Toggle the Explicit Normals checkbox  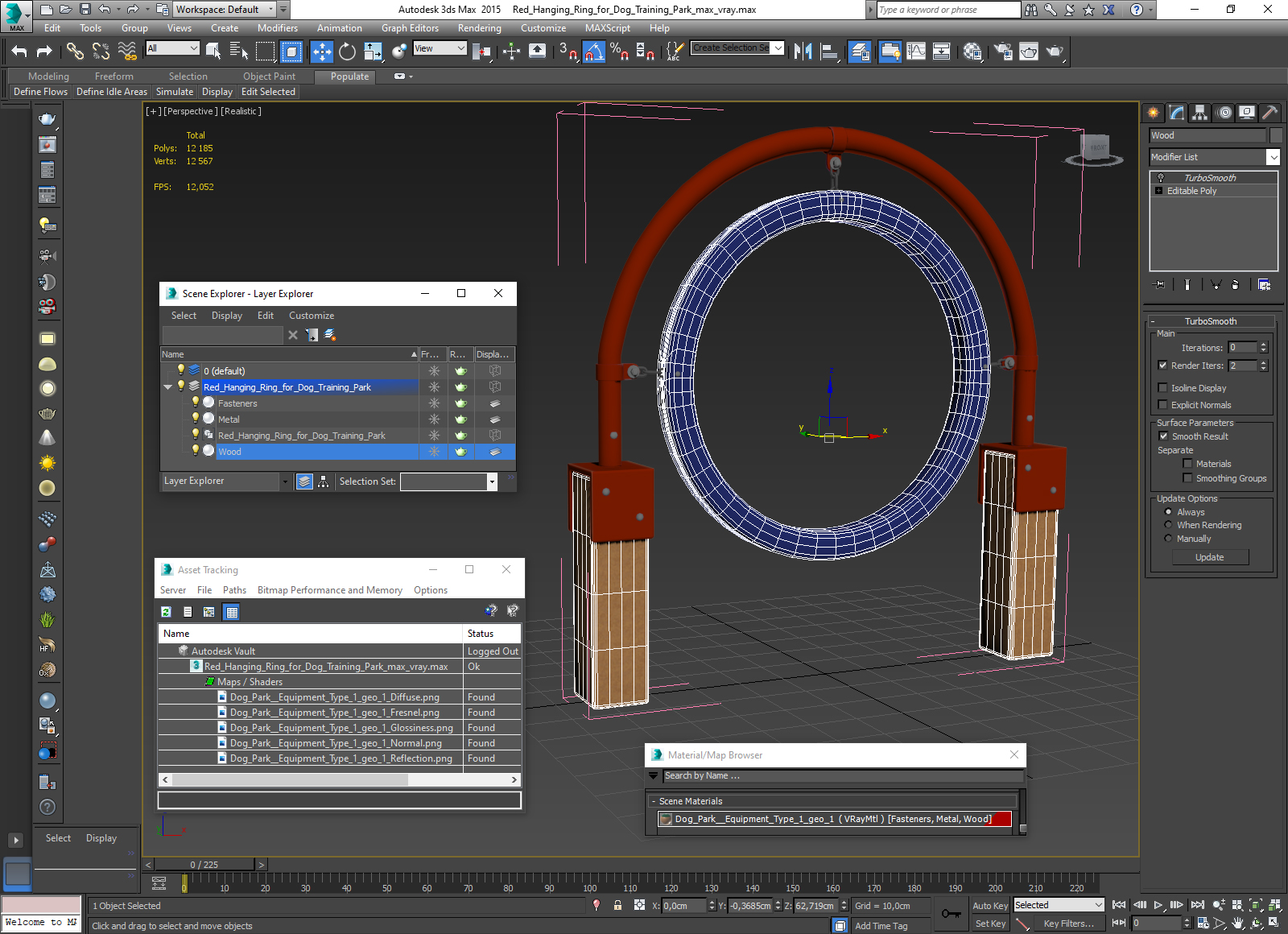click(1162, 404)
